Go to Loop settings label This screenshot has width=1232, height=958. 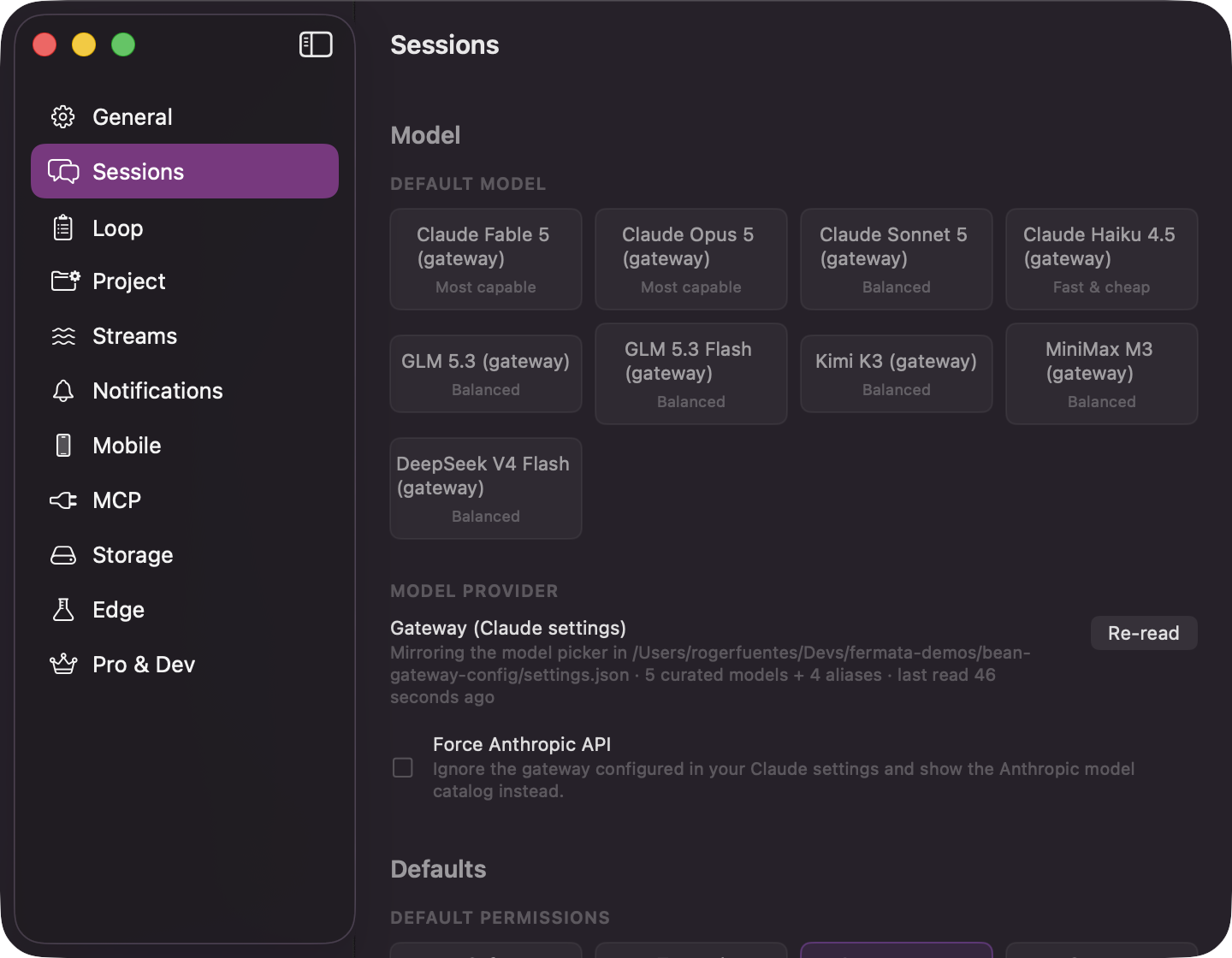tap(118, 228)
